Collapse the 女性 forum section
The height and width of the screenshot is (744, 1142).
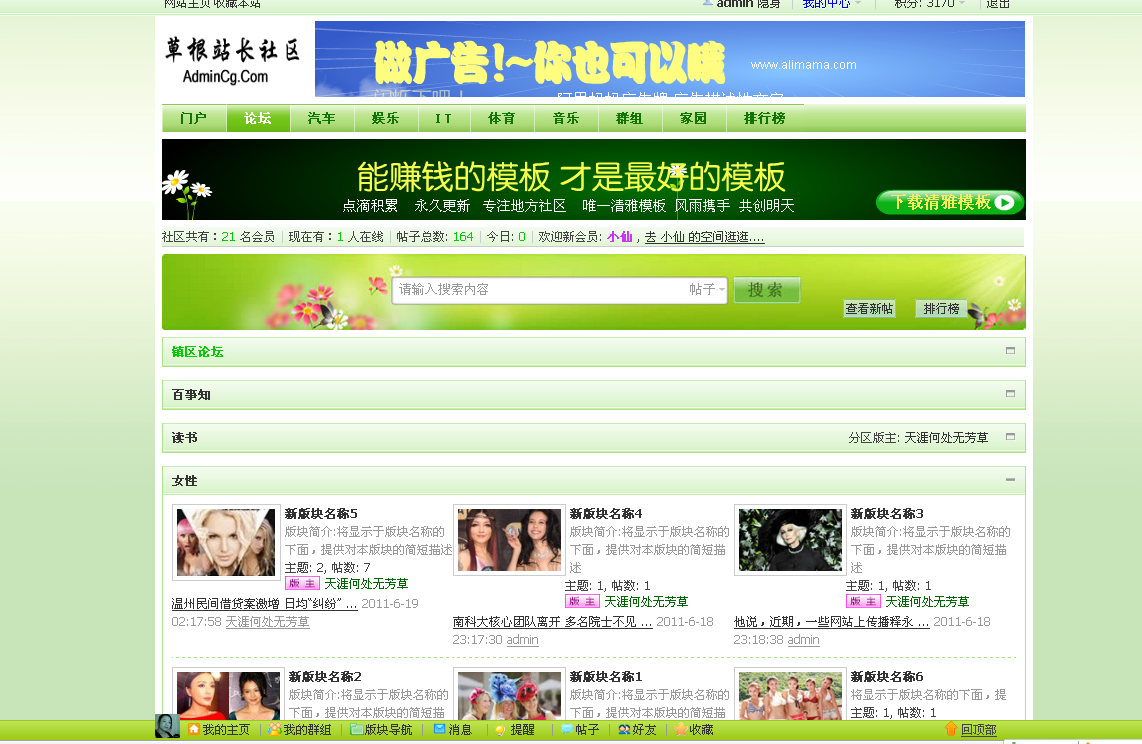click(1009, 480)
